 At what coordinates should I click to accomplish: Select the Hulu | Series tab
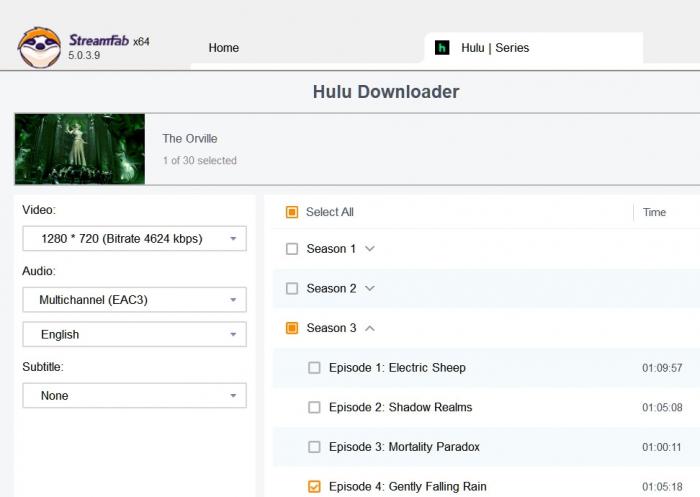[495, 48]
